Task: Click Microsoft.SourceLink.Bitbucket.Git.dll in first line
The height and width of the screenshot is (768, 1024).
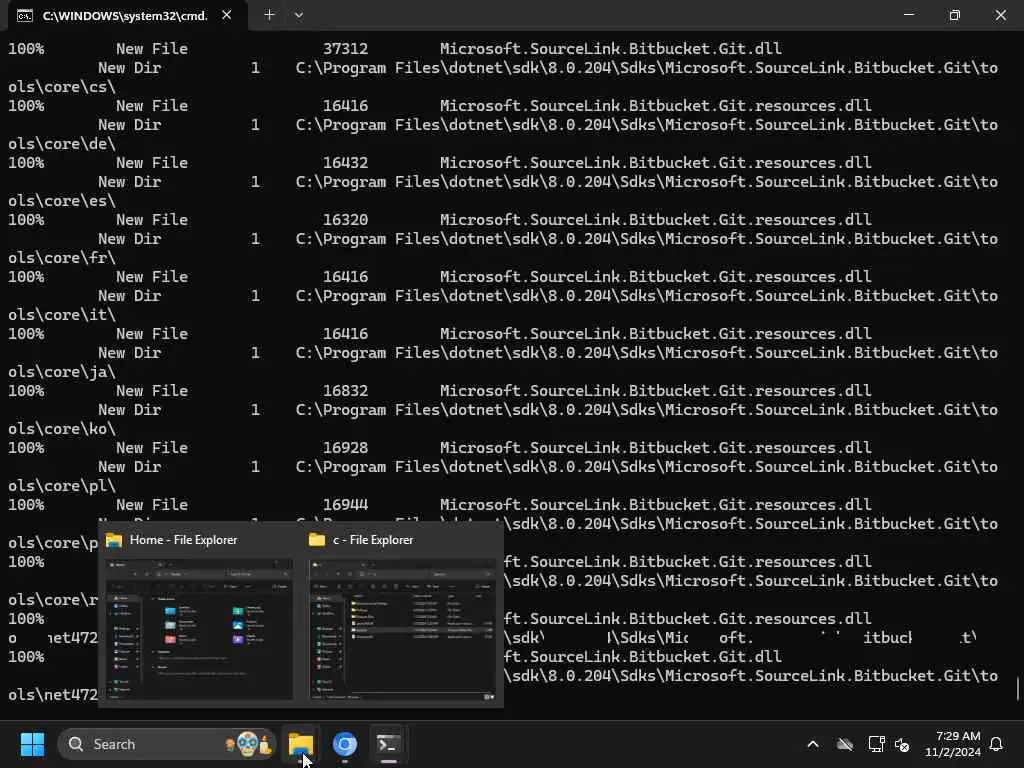Action: tap(611, 48)
